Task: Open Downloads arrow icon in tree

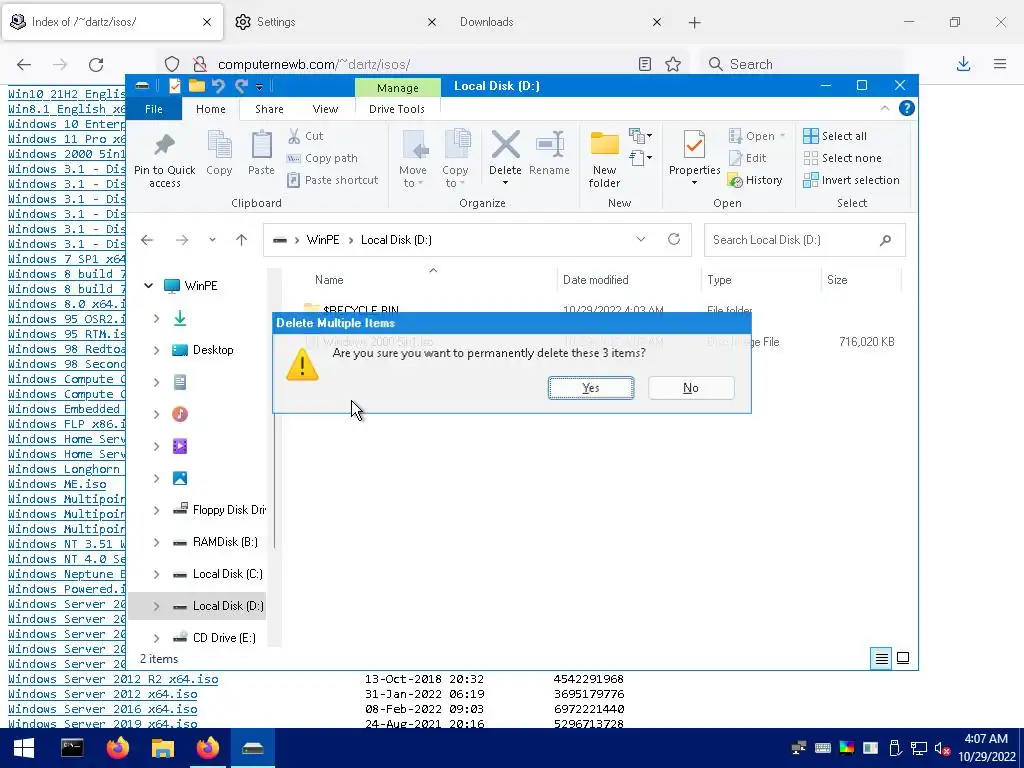Action: click(180, 318)
